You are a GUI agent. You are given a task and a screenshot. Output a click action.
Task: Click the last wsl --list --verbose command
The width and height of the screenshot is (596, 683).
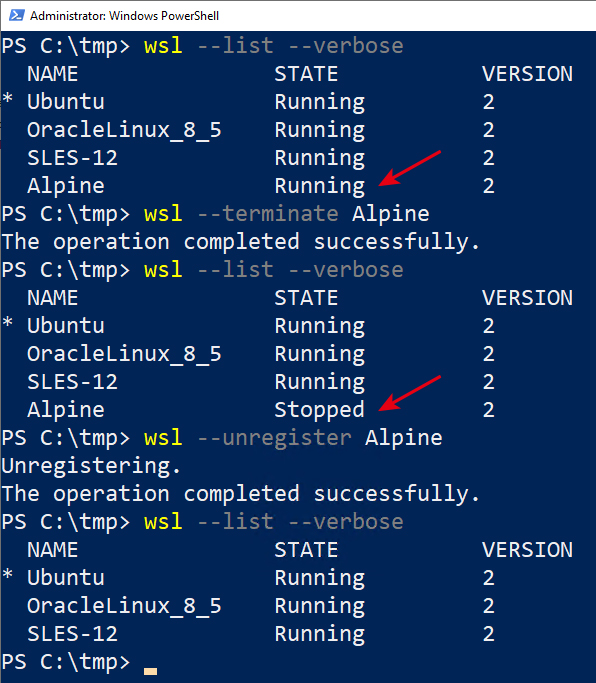[274, 522]
